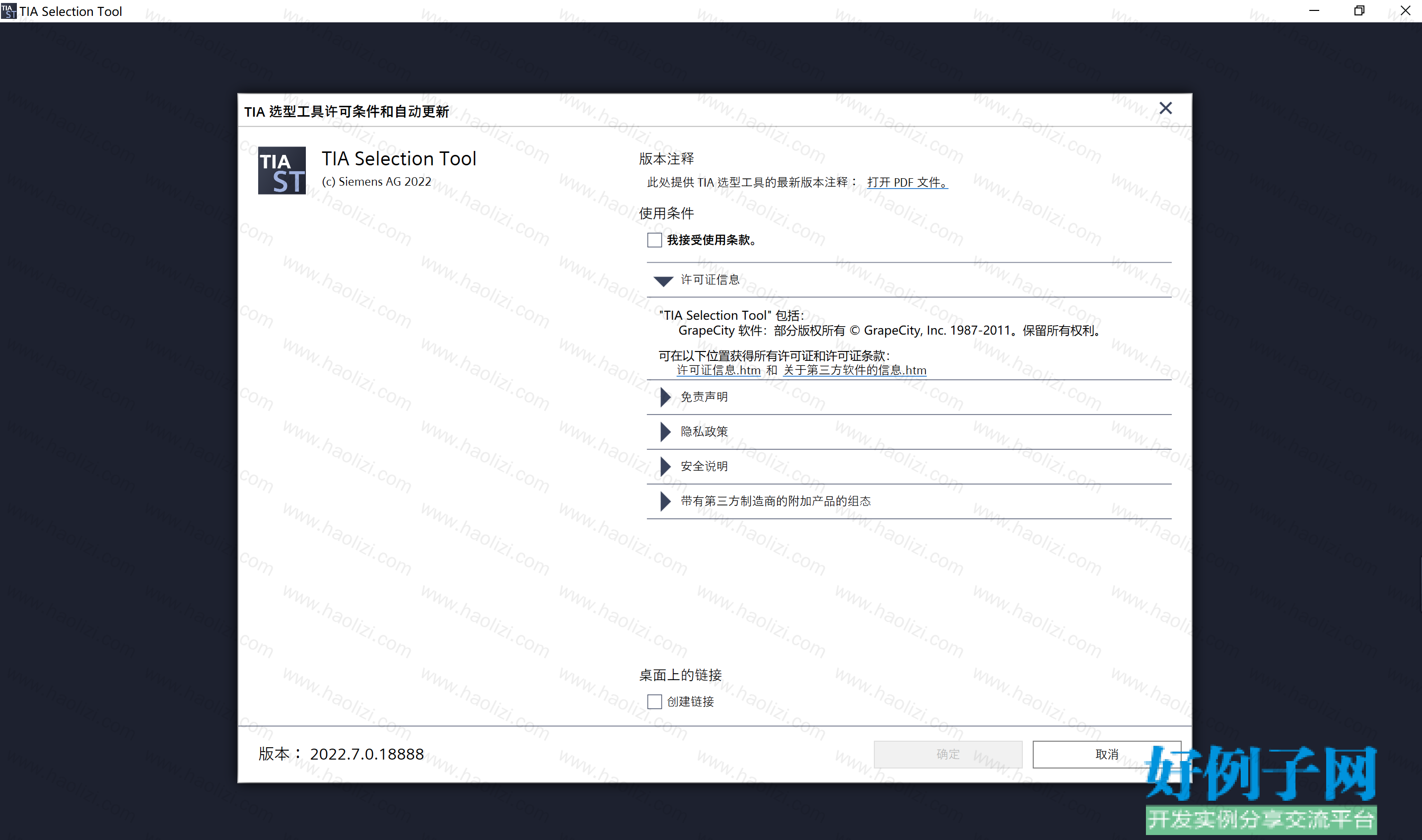Click the TIA Selection Tool title bar icon

coord(8,11)
